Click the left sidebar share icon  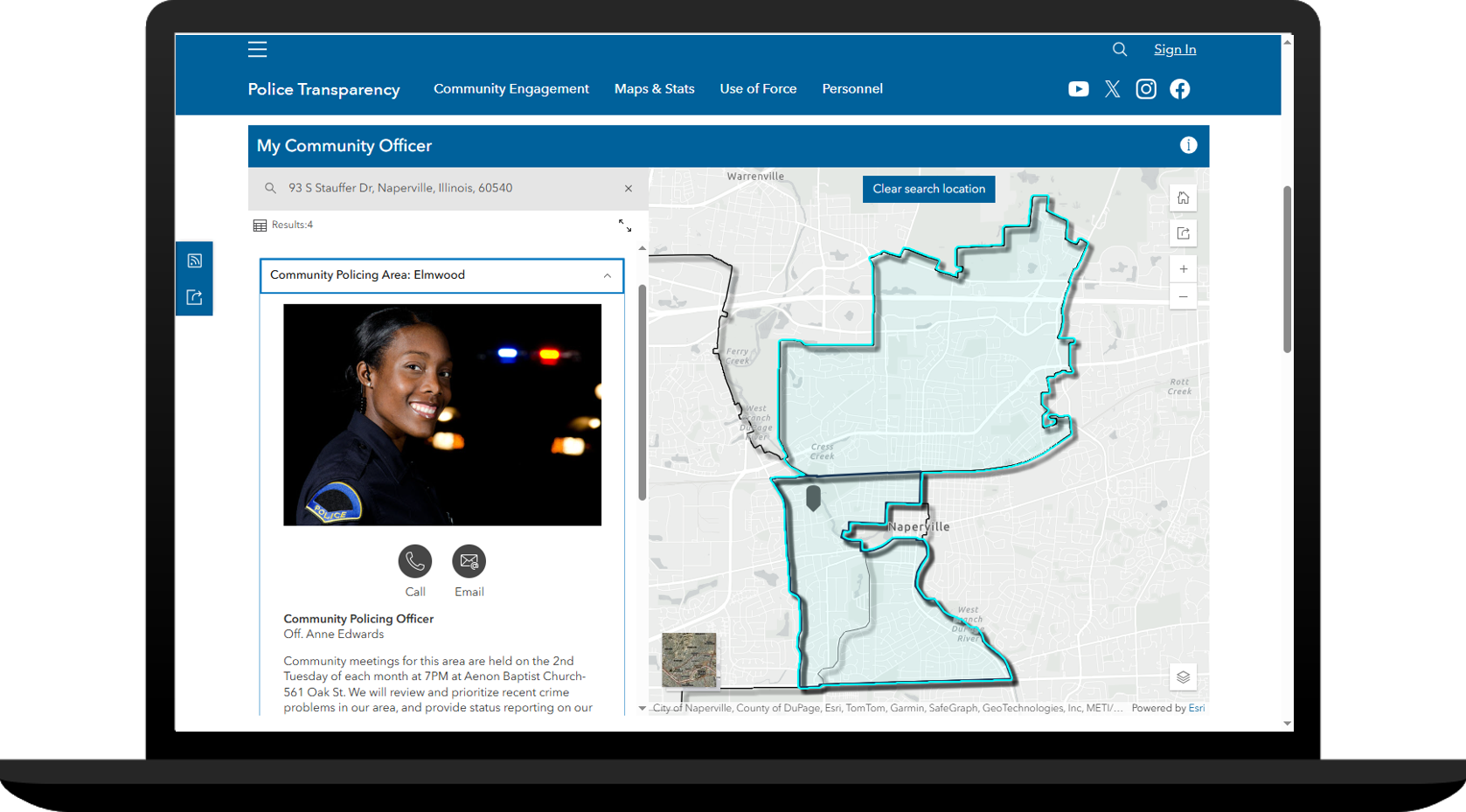tap(194, 298)
